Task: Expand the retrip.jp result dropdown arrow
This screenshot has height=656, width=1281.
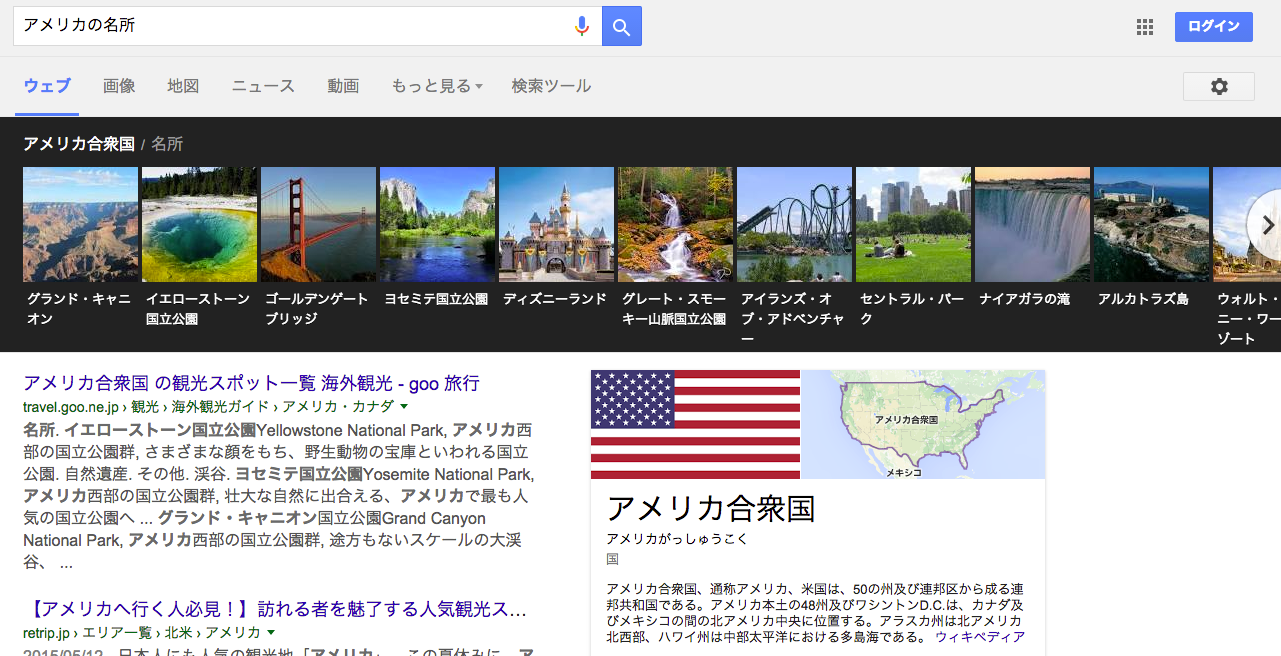Action: [x=271, y=633]
